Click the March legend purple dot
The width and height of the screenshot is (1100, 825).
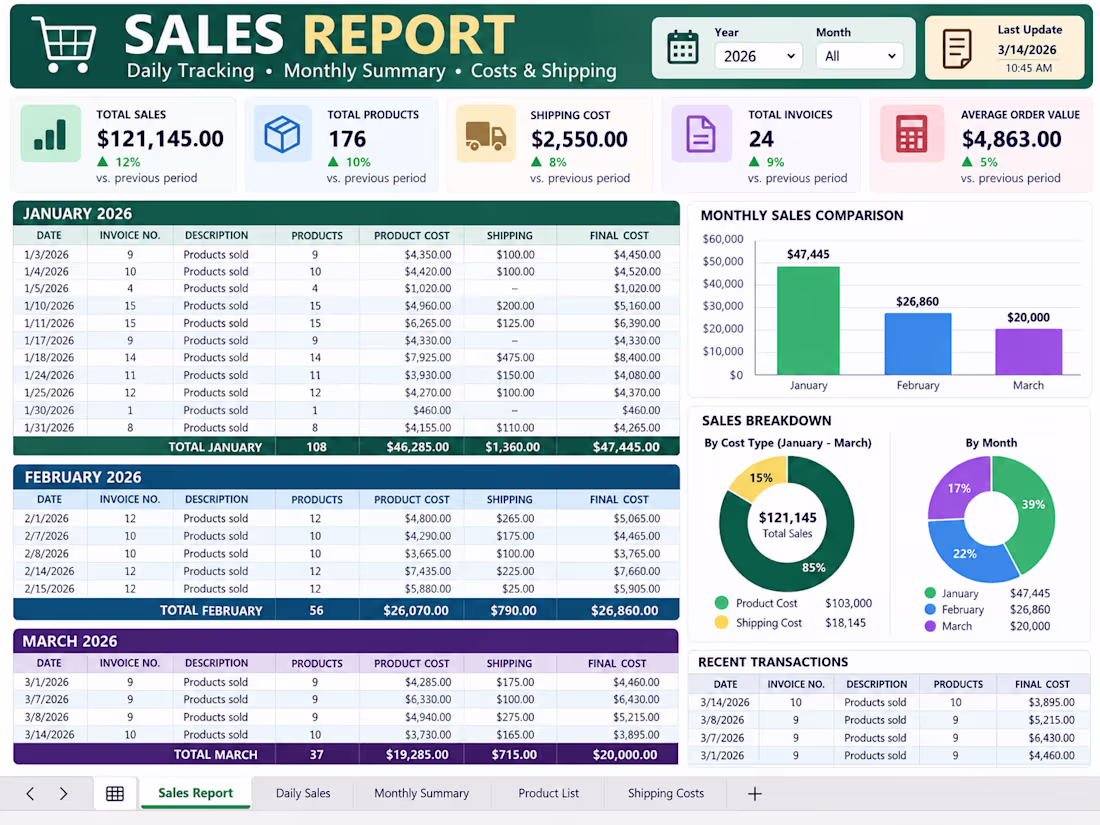click(x=930, y=626)
